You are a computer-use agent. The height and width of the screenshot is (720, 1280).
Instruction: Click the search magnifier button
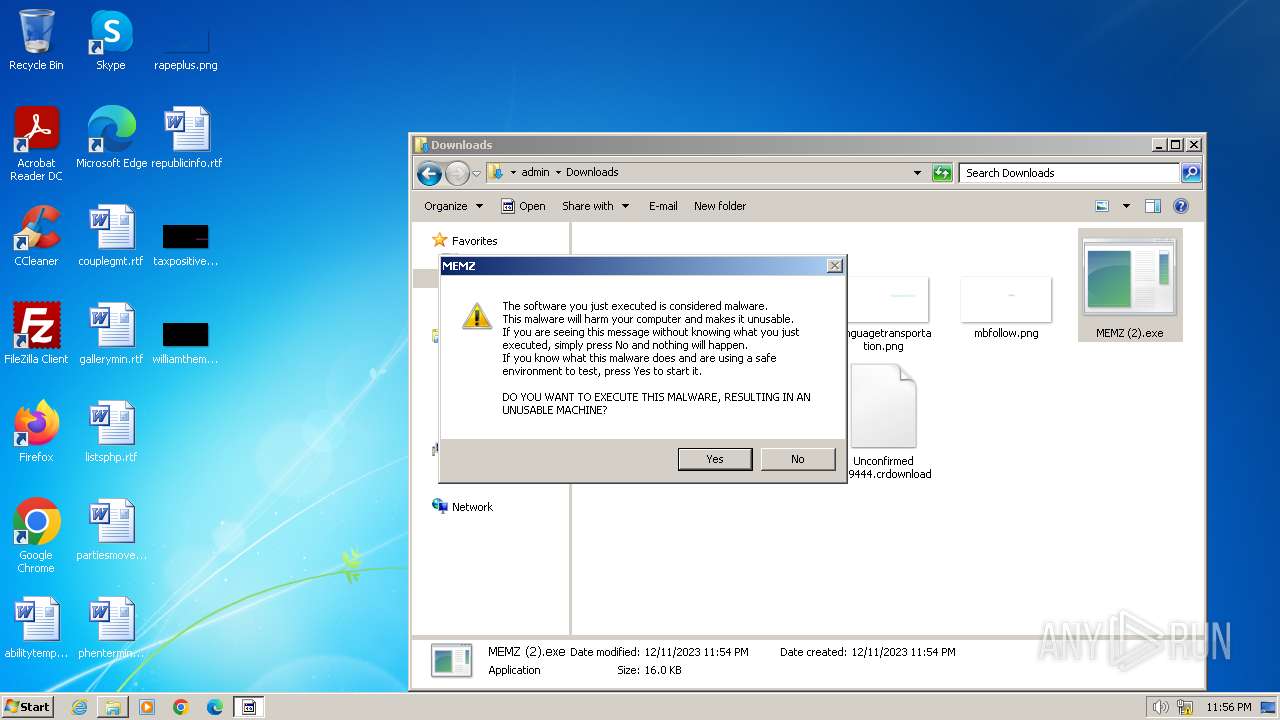click(1191, 173)
